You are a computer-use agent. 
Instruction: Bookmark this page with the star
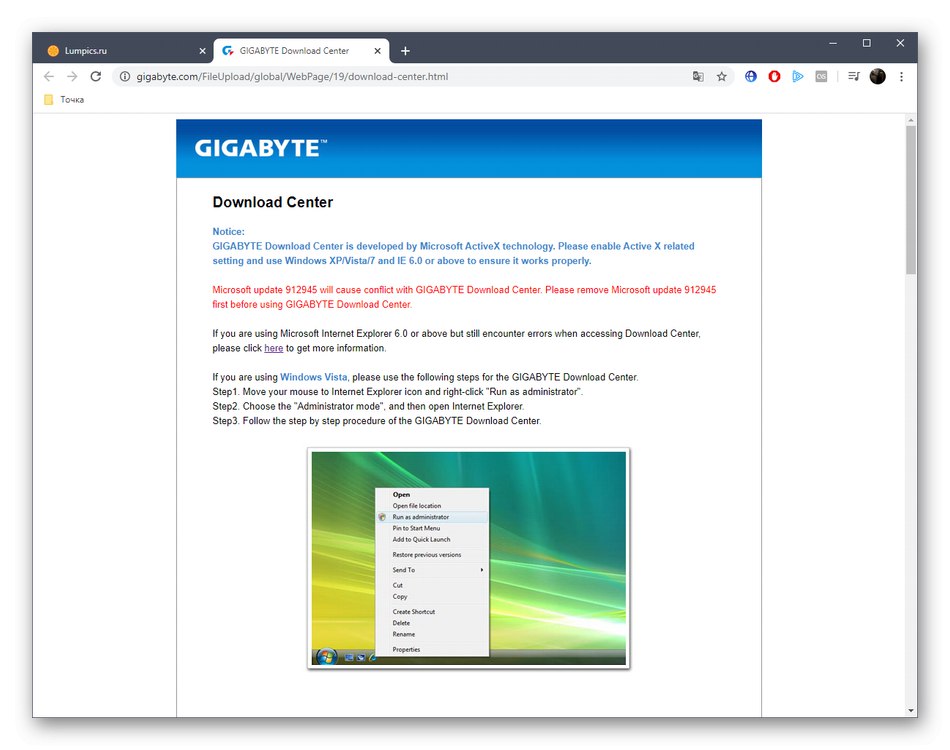pos(722,76)
